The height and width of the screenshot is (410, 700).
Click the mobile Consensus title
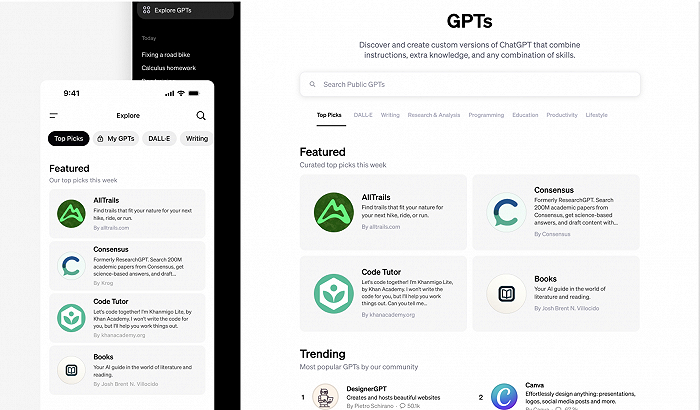[x=111, y=249]
